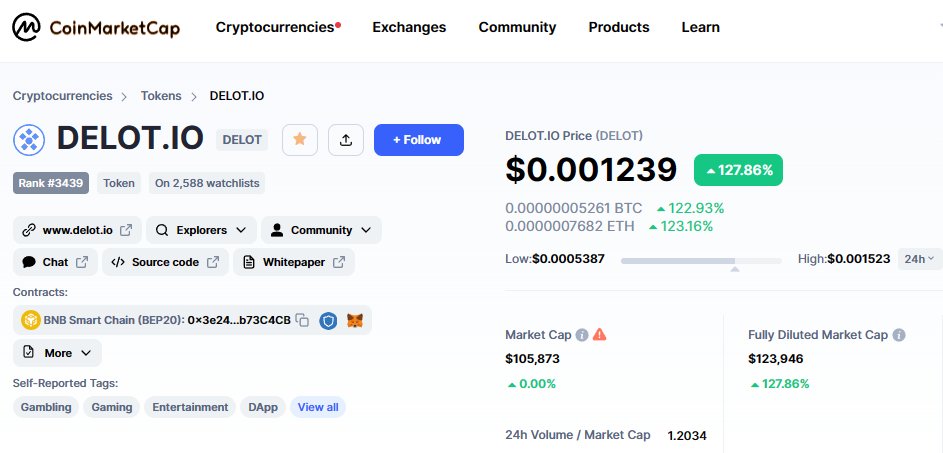Click the $0.001239 price value
943x453 pixels.
click(x=591, y=170)
